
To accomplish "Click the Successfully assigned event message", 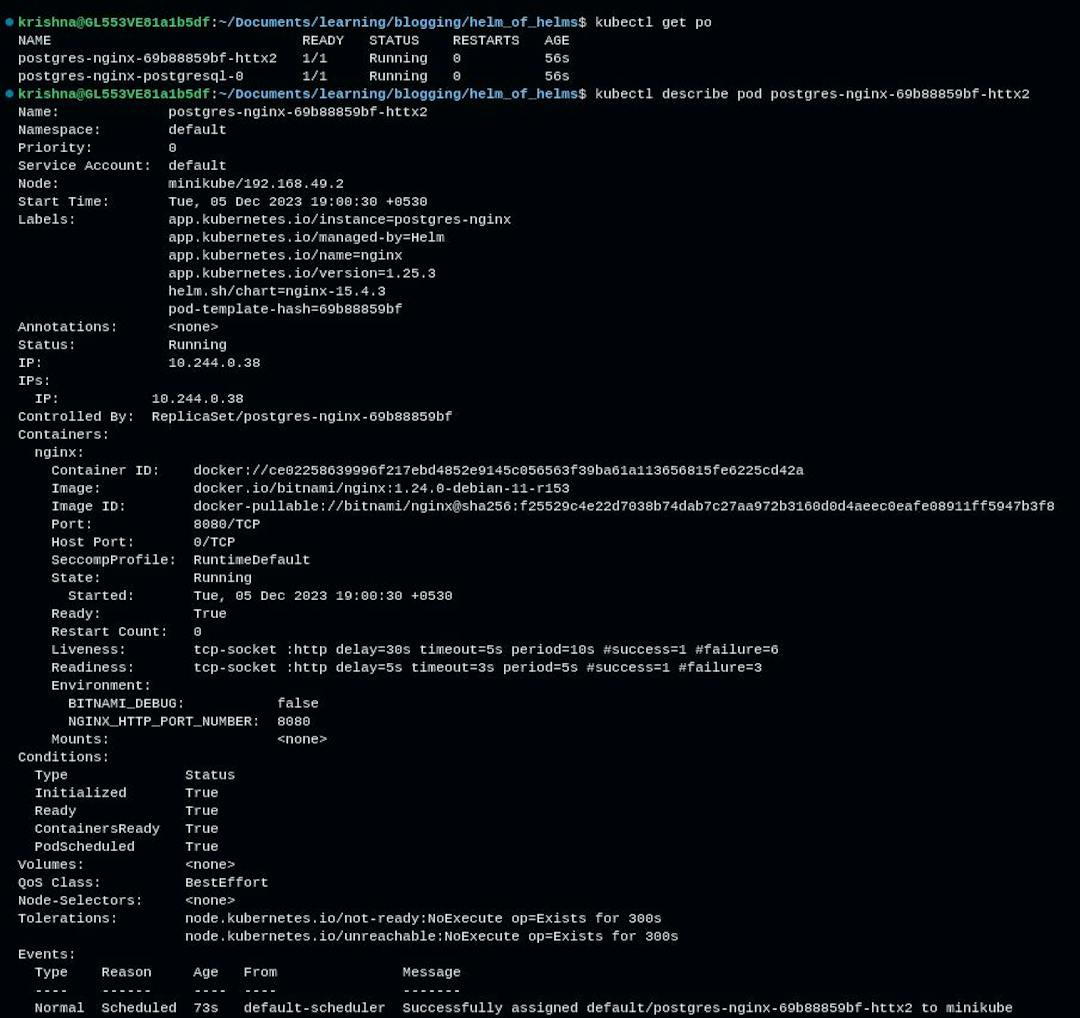I will click(x=707, y=1008).
